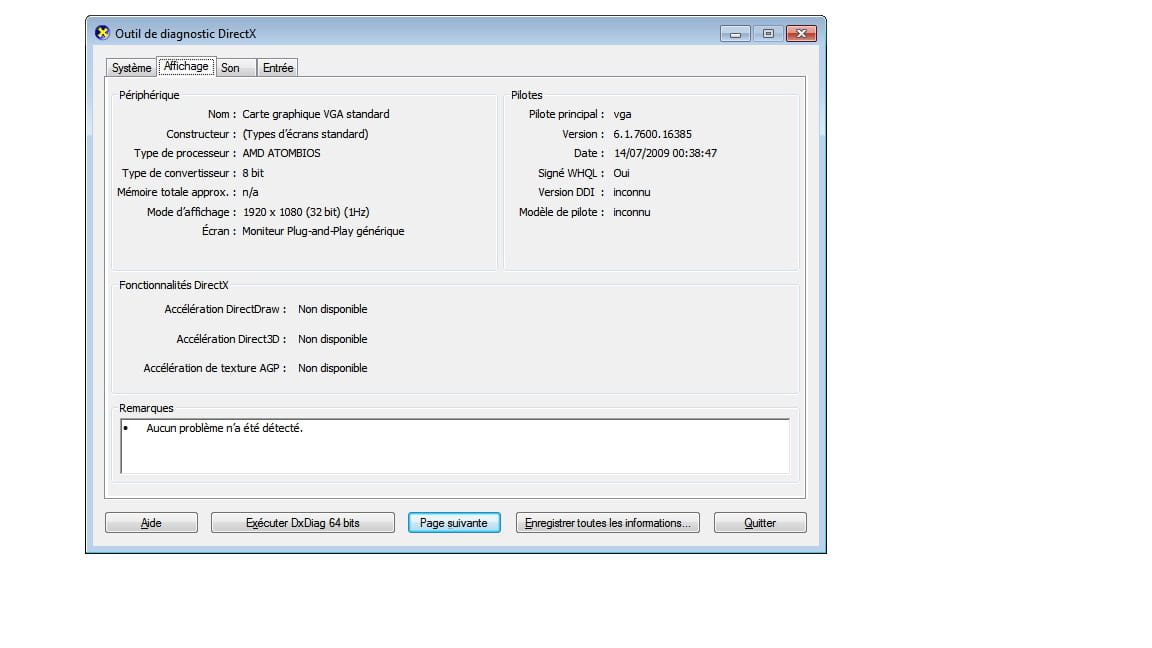Screen dimensions: 1152x648
Task: Launch Exécuter DxDiag 64 bits
Action: click(303, 522)
